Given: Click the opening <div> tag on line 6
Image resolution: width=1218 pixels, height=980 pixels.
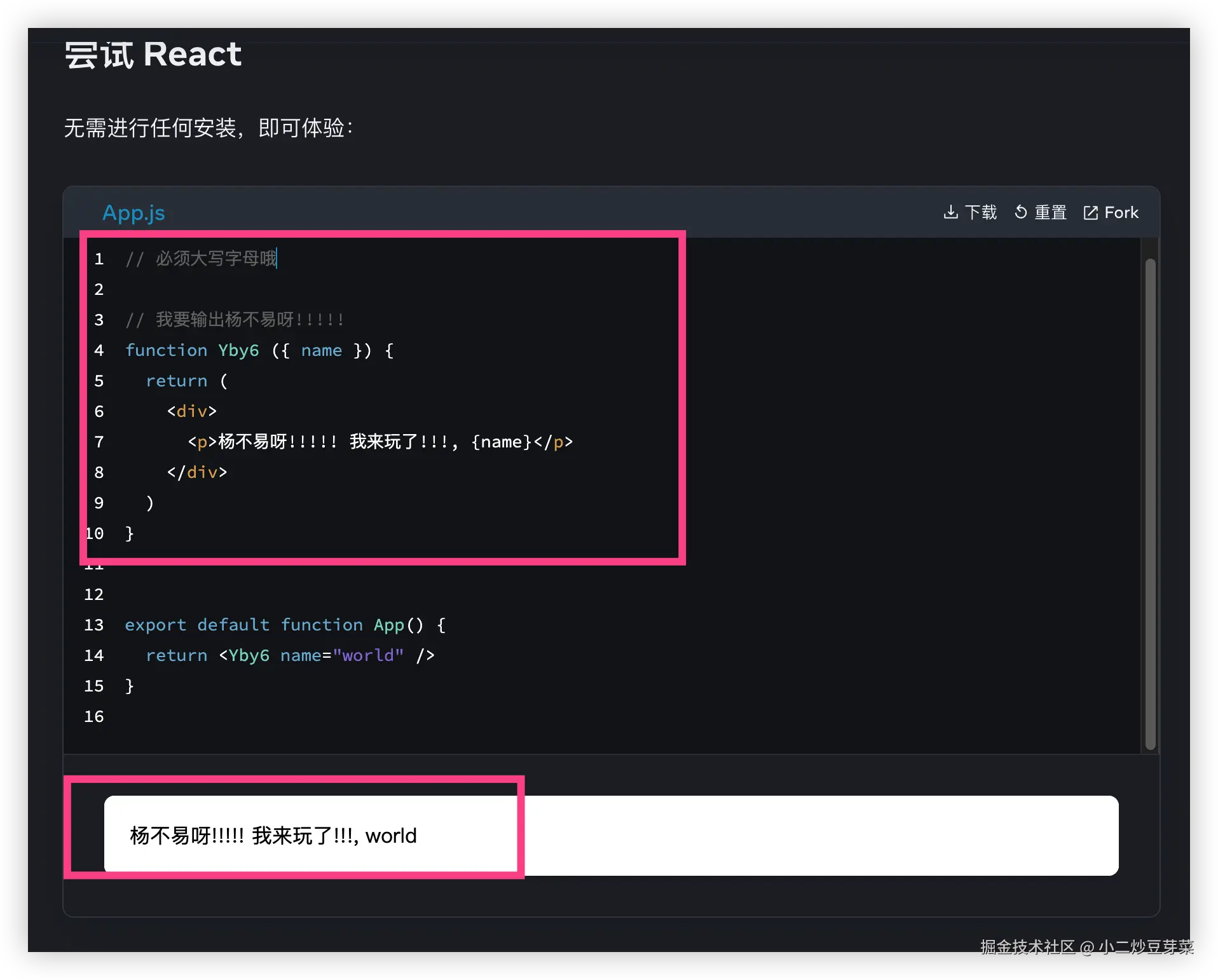Looking at the screenshot, I should pyautogui.click(x=192, y=411).
